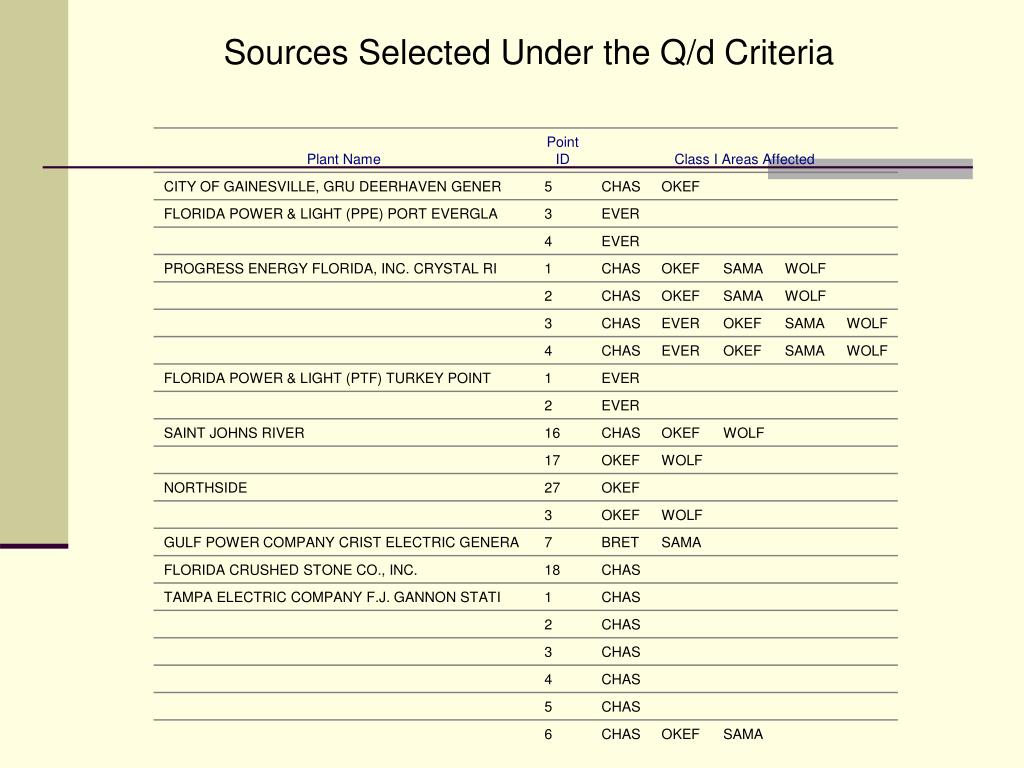
Task: Select "OKEF" in the Saint Johns River row
Action: pyautogui.click(x=680, y=433)
